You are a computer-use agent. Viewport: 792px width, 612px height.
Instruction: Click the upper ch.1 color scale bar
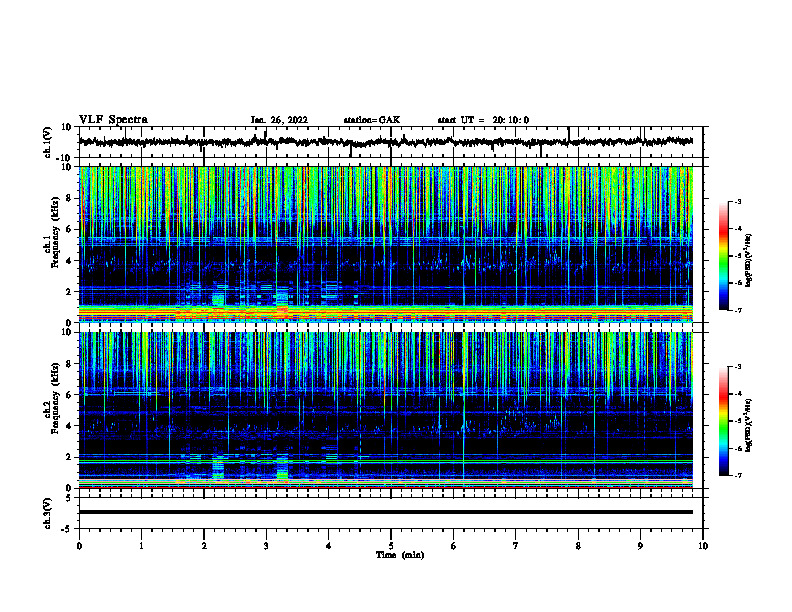(724, 256)
